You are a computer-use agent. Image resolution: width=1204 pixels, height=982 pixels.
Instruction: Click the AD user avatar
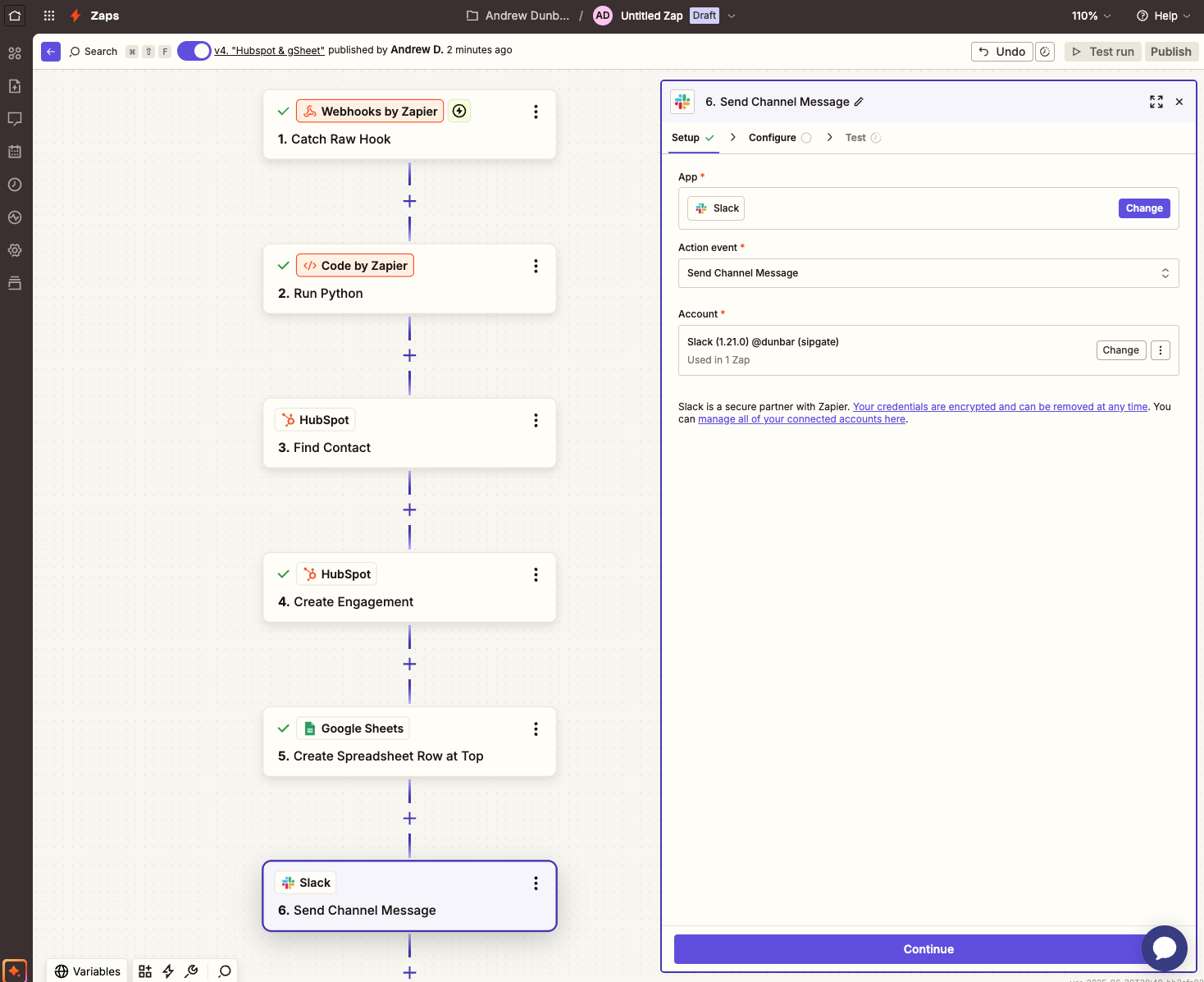(603, 16)
